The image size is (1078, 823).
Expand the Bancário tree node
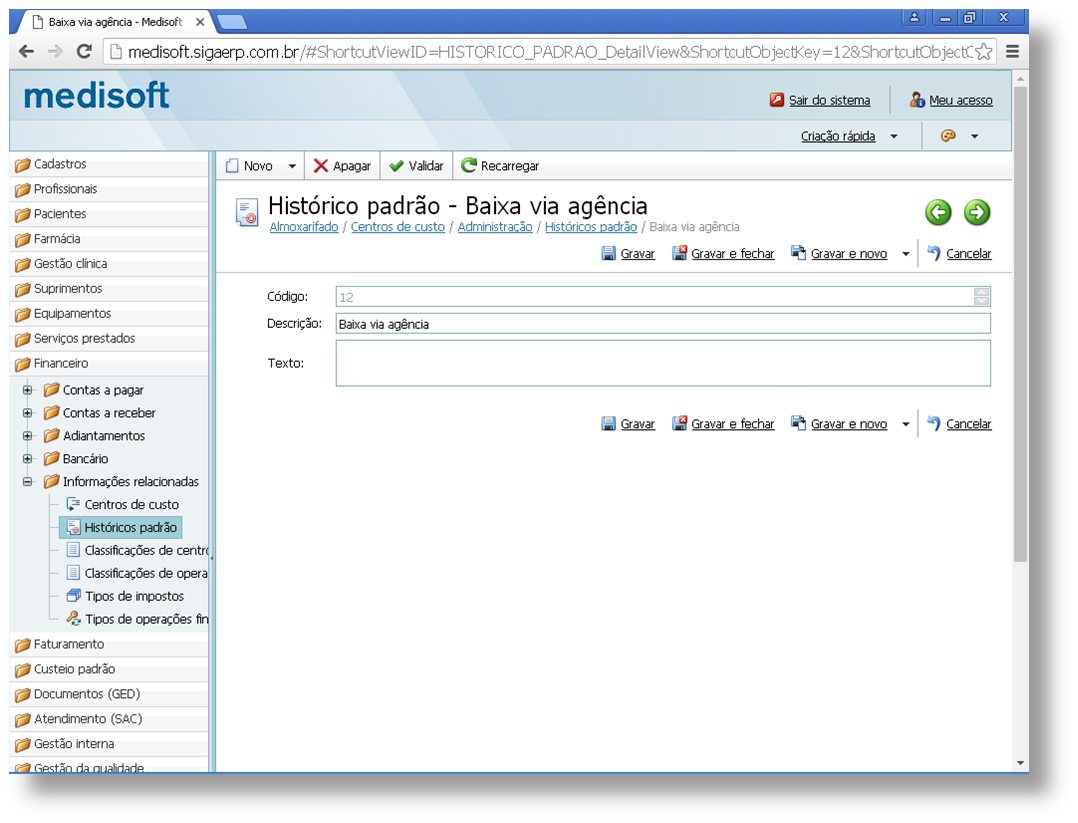(x=28, y=459)
